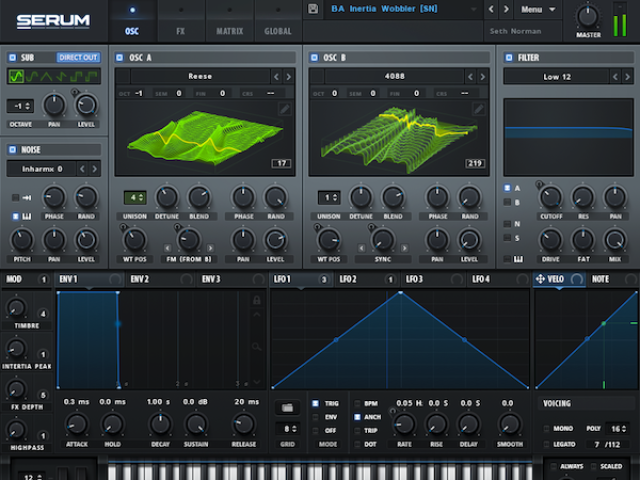Select the triangle sub waveform icon
This screenshot has height=480, width=640.
pos(46,76)
